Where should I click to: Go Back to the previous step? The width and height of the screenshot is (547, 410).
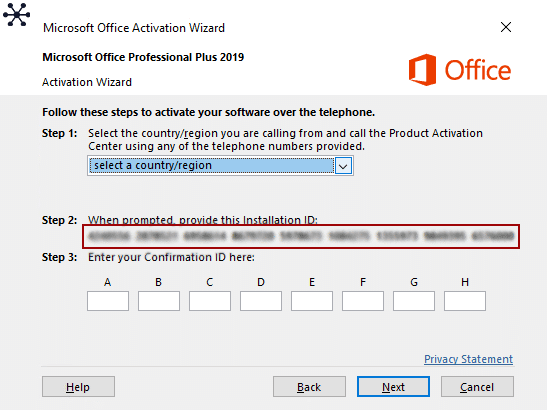[x=309, y=387]
